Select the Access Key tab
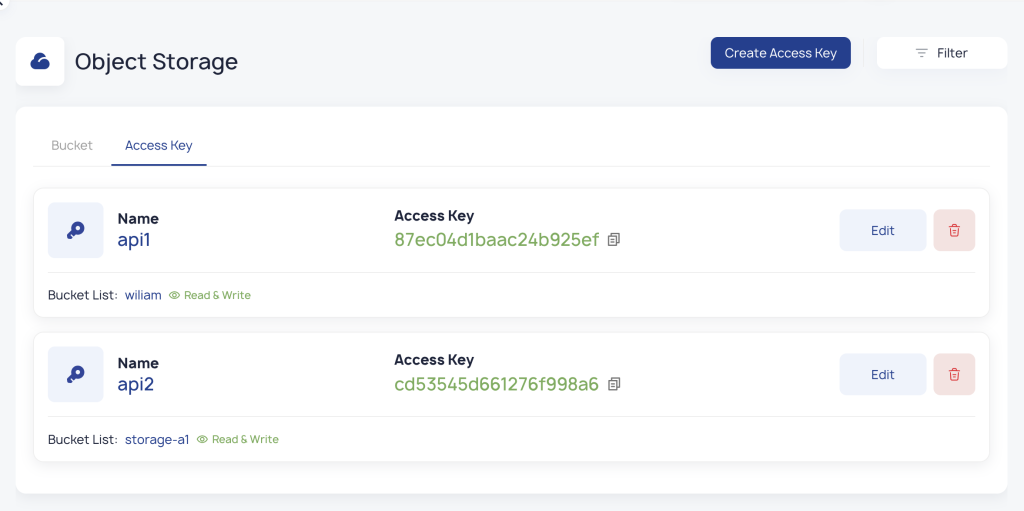Image resolution: width=1024 pixels, height=511 pixels. (x=158, y=146)
